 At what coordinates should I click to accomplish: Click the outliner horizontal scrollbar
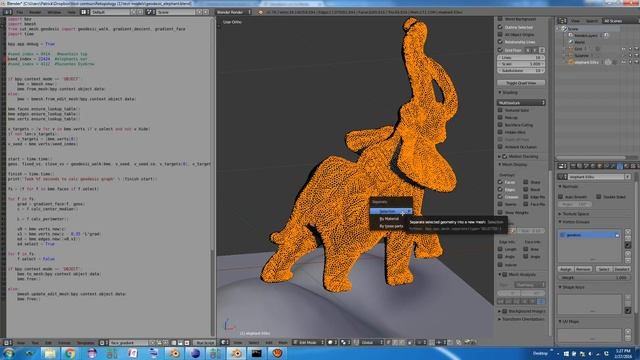tap(591, 158)
